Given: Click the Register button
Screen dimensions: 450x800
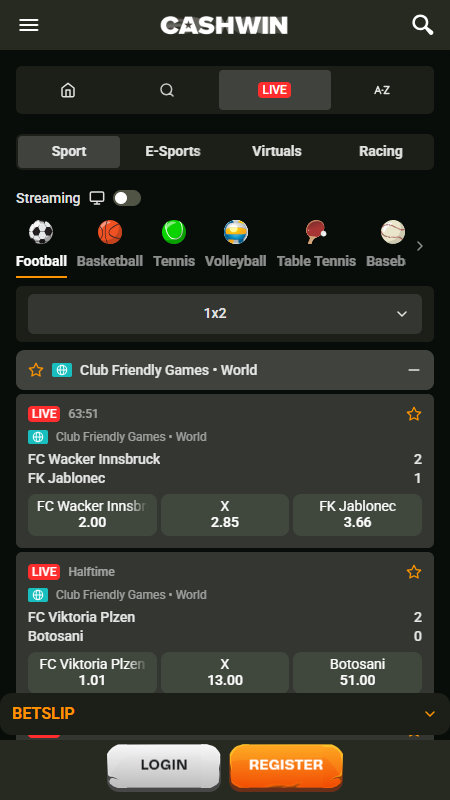Looking at the screenshot, I should coord(286,765).
